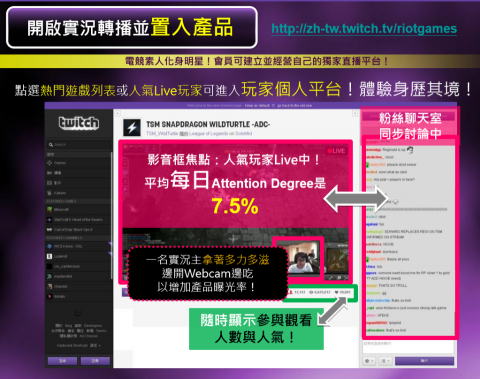Click the Call of Duty game icon
The image size is (480, 379).
tap(50, 230)
